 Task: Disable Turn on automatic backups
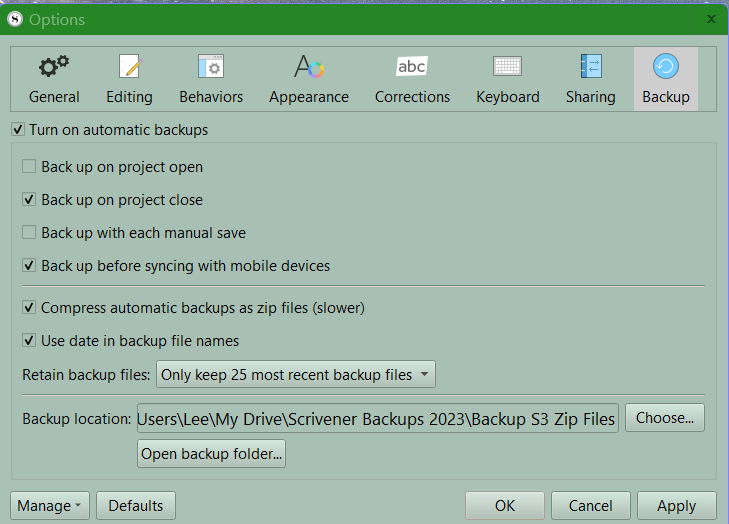18,130
